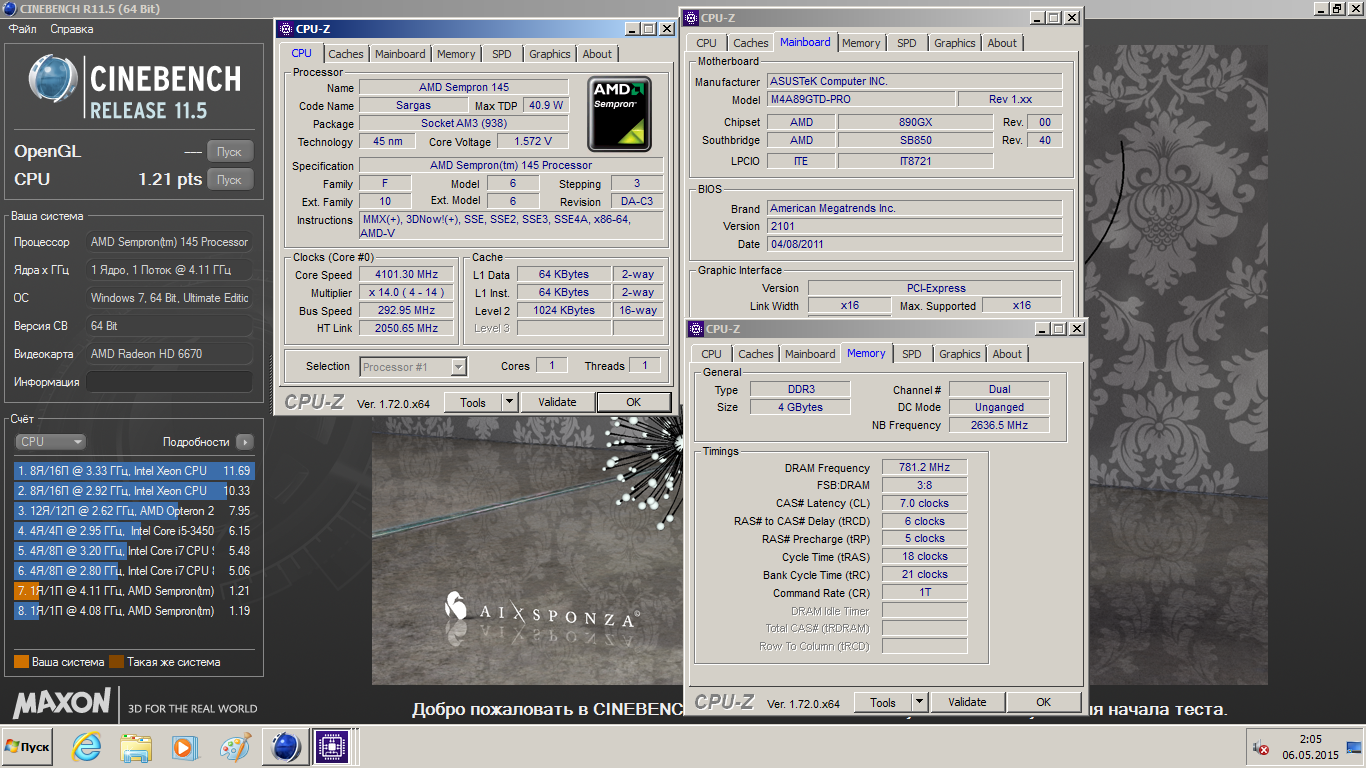Open the CPU ranking type dropdown in Cinebench
The image size is (1366, 768).
[50, 442]
